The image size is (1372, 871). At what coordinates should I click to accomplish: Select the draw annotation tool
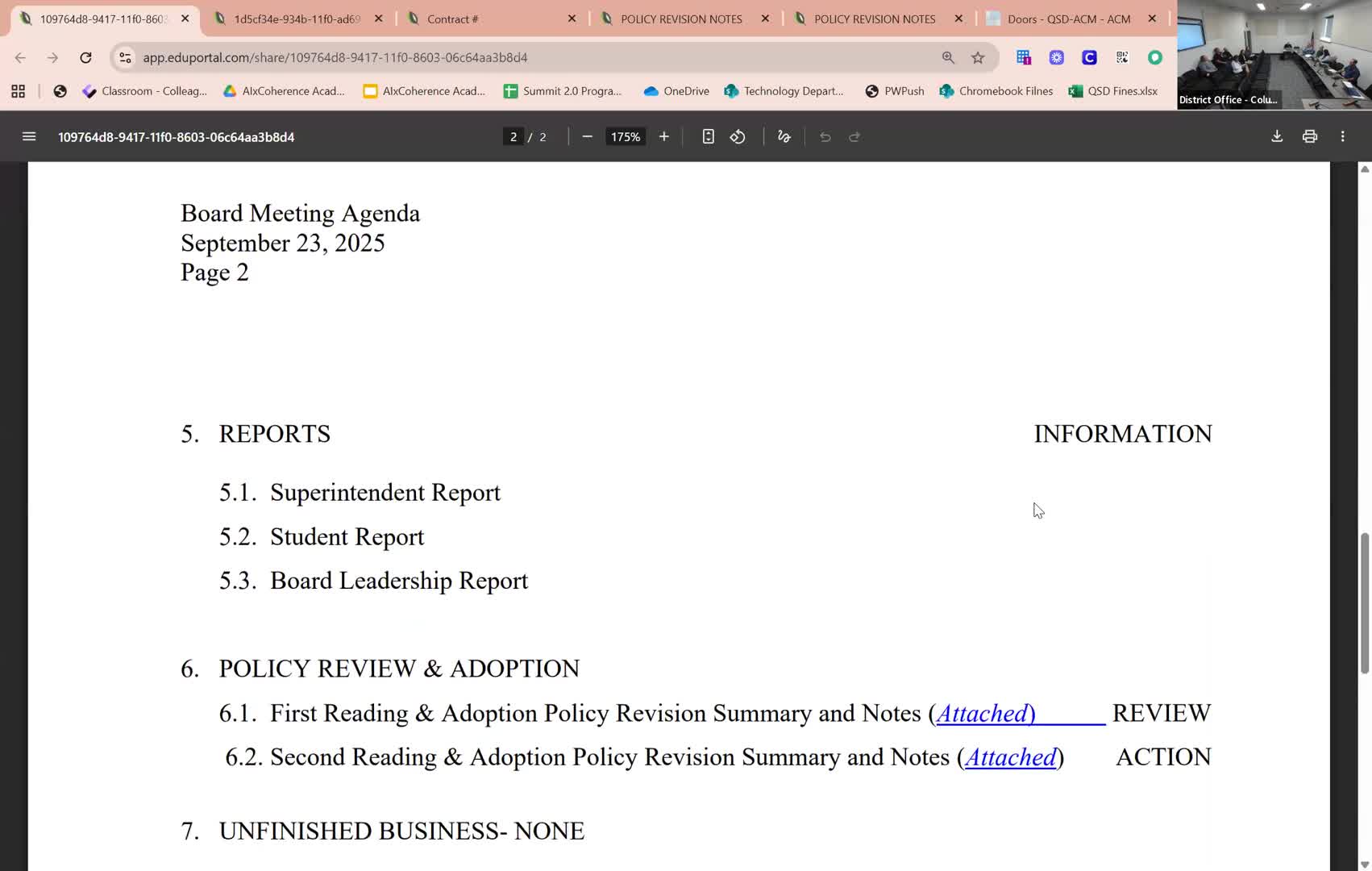(784, 137)
